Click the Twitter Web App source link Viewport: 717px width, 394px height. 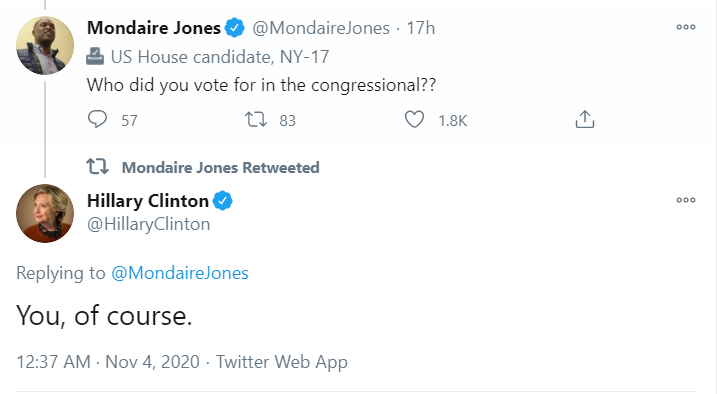pyautogui.click(x=282, y=362)
